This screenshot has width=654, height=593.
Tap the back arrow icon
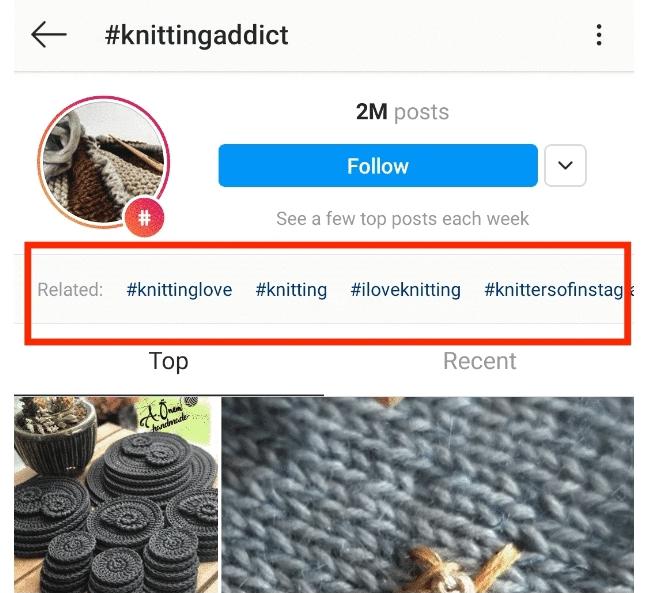pyautogui.click(x=48, y=35)
